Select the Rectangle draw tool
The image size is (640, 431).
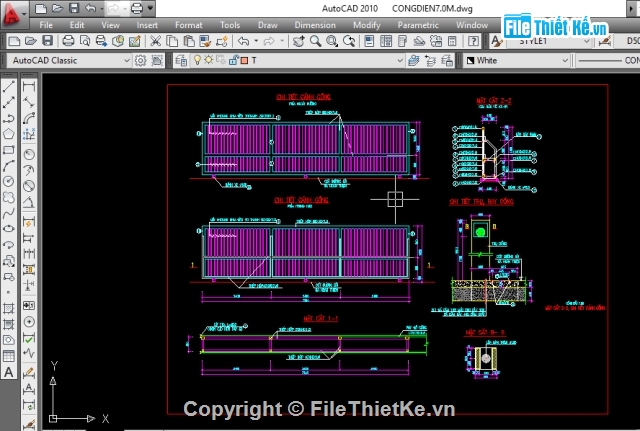(9, 150)
